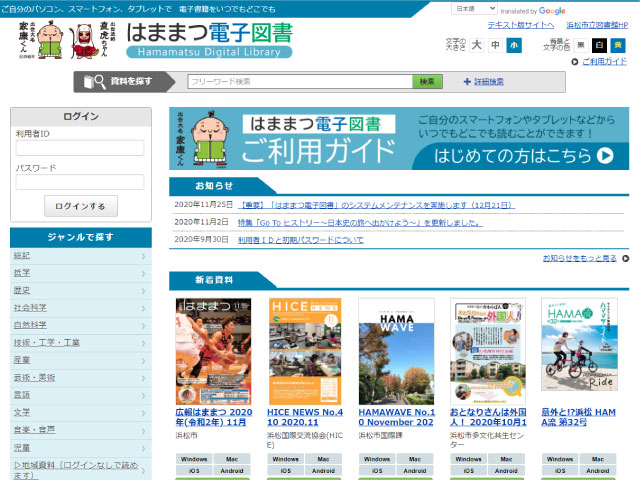Choose black background color option 黒

[581, 45]
